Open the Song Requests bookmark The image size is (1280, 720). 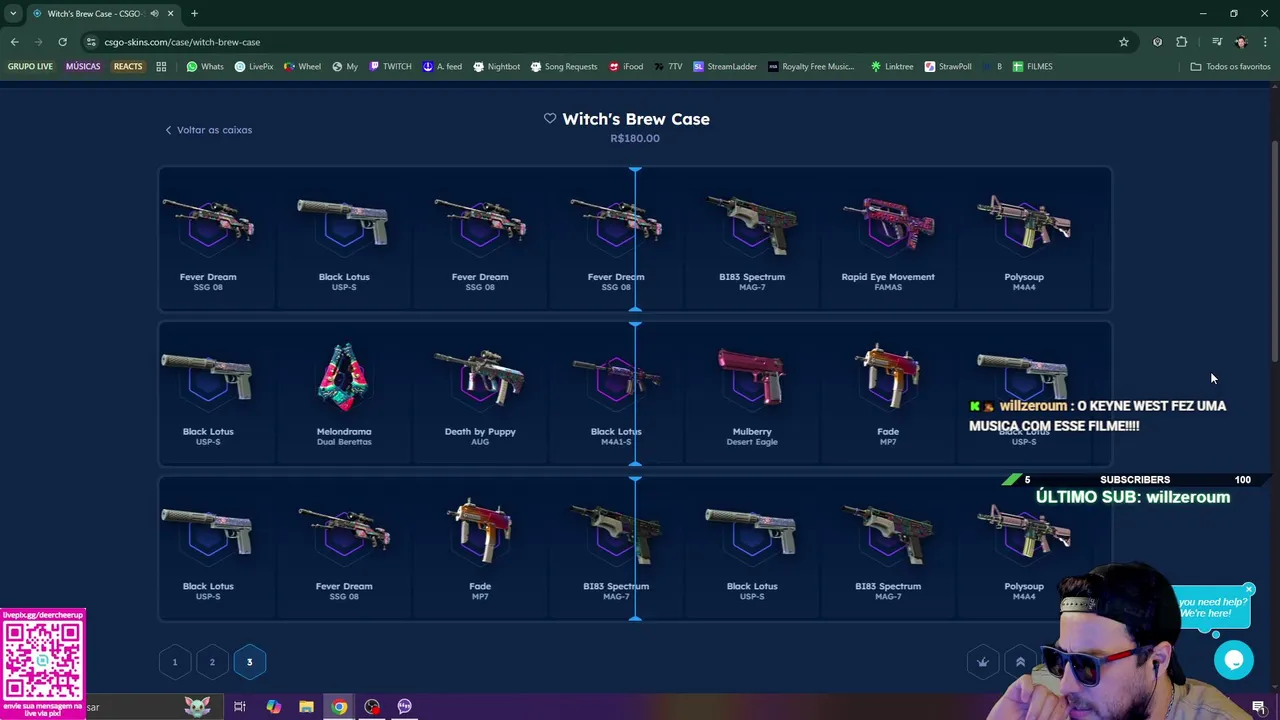pos(563,66)
